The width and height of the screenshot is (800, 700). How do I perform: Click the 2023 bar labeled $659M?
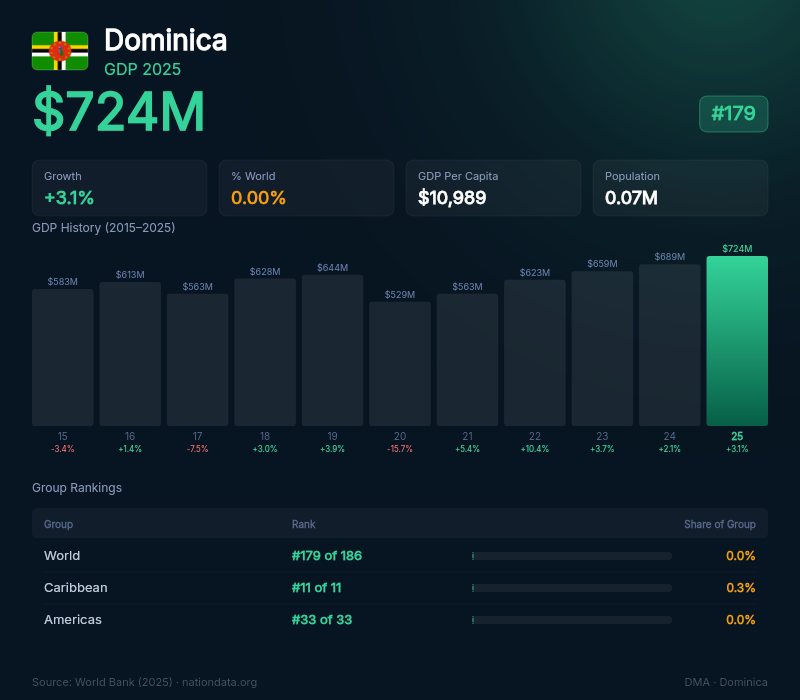tap(602, 348)
